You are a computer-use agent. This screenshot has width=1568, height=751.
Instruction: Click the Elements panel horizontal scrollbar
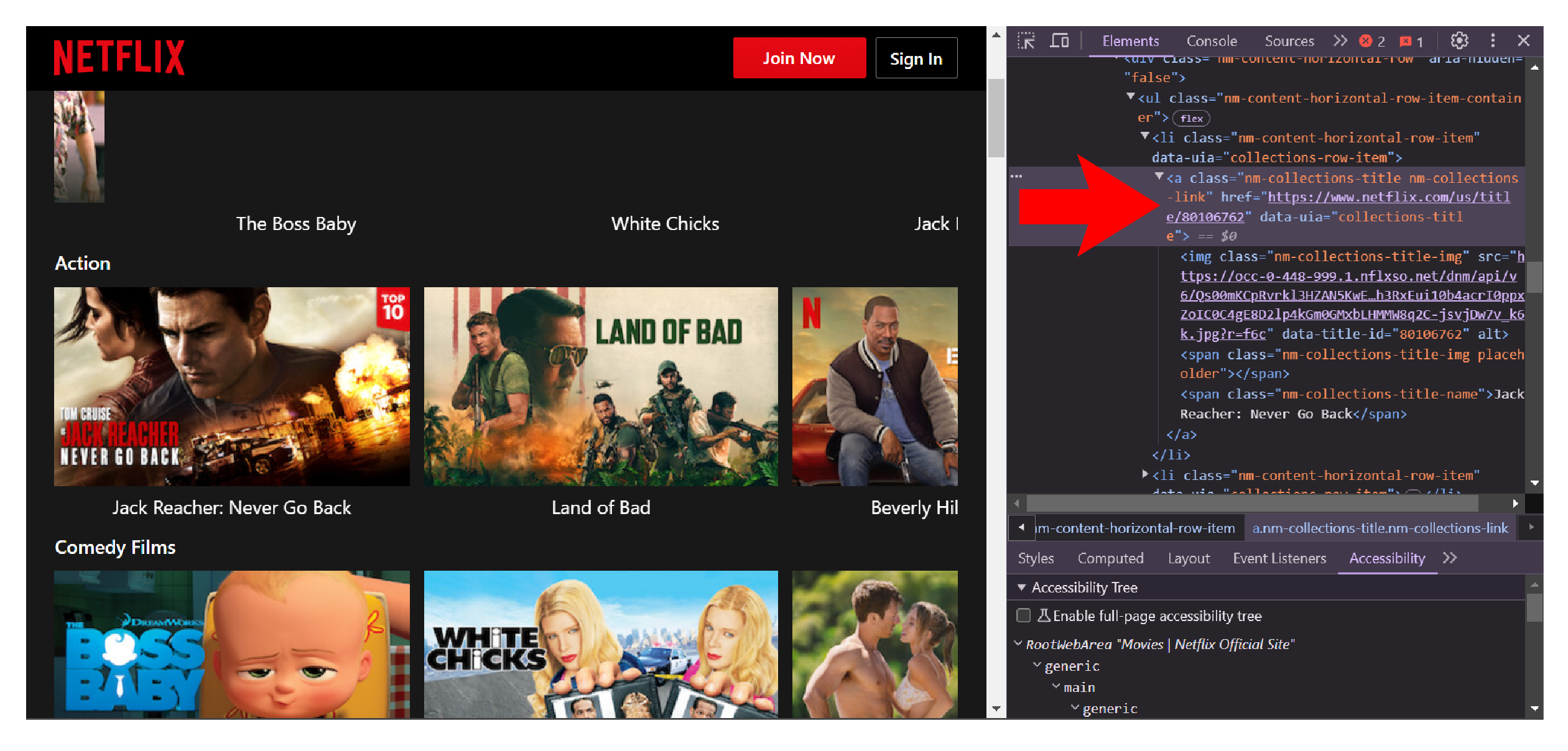click(1252, 503)
